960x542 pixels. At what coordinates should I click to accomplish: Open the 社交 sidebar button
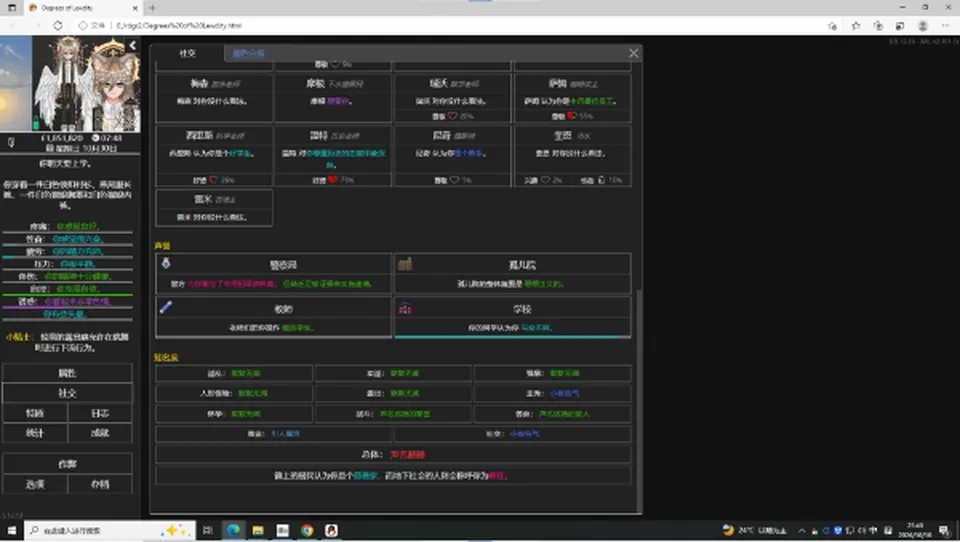[x=67, y=393]
